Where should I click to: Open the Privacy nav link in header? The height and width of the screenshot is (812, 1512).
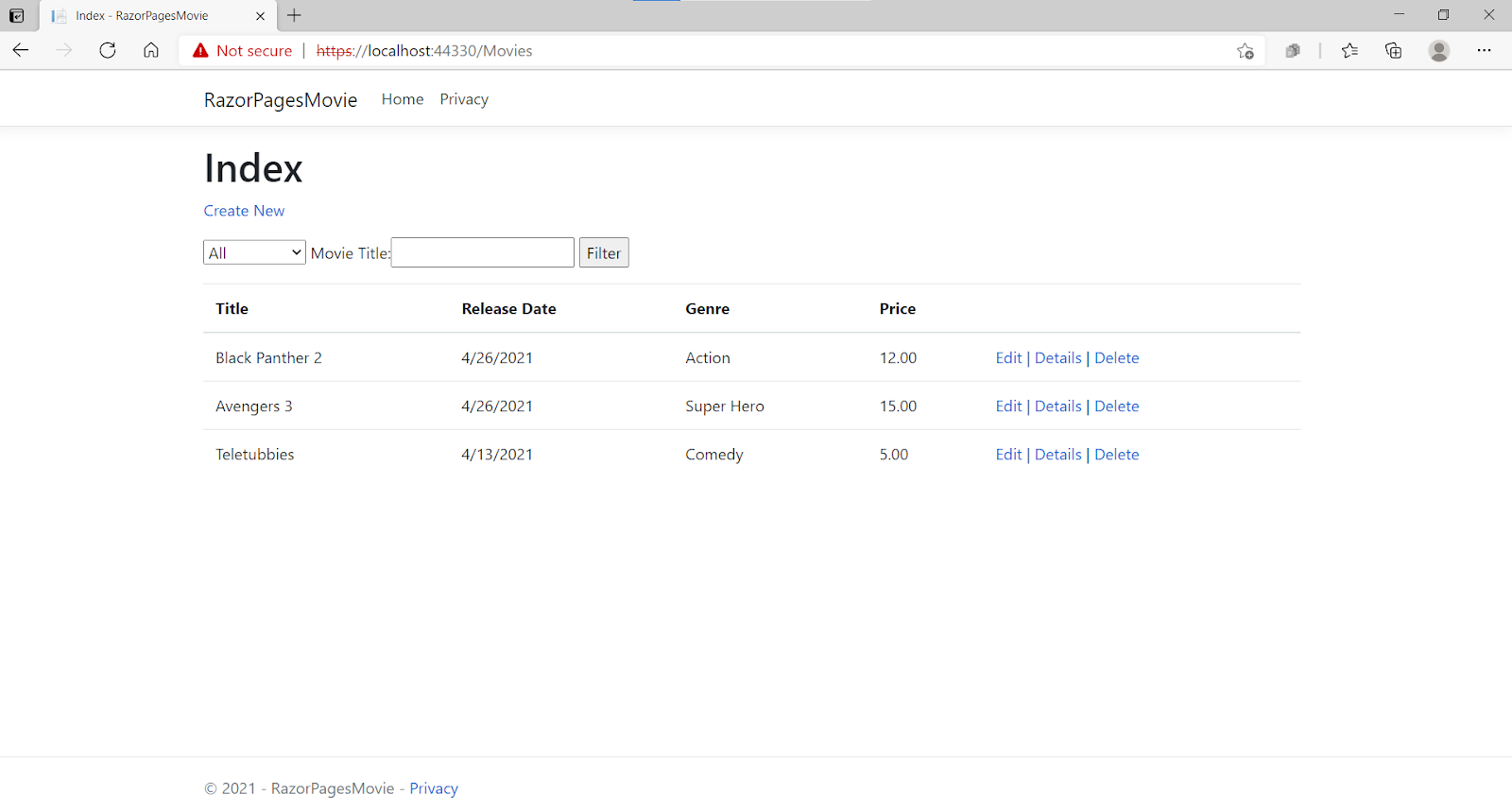(464, 99)
